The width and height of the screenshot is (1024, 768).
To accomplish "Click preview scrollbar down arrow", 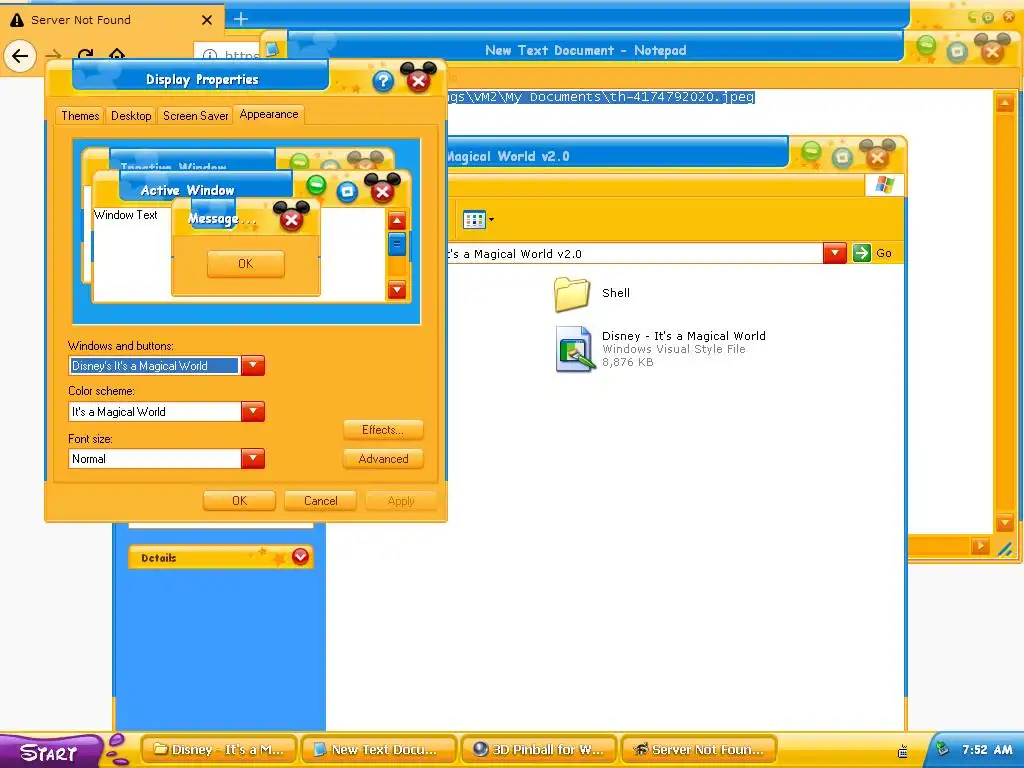I will click(396, 289).
